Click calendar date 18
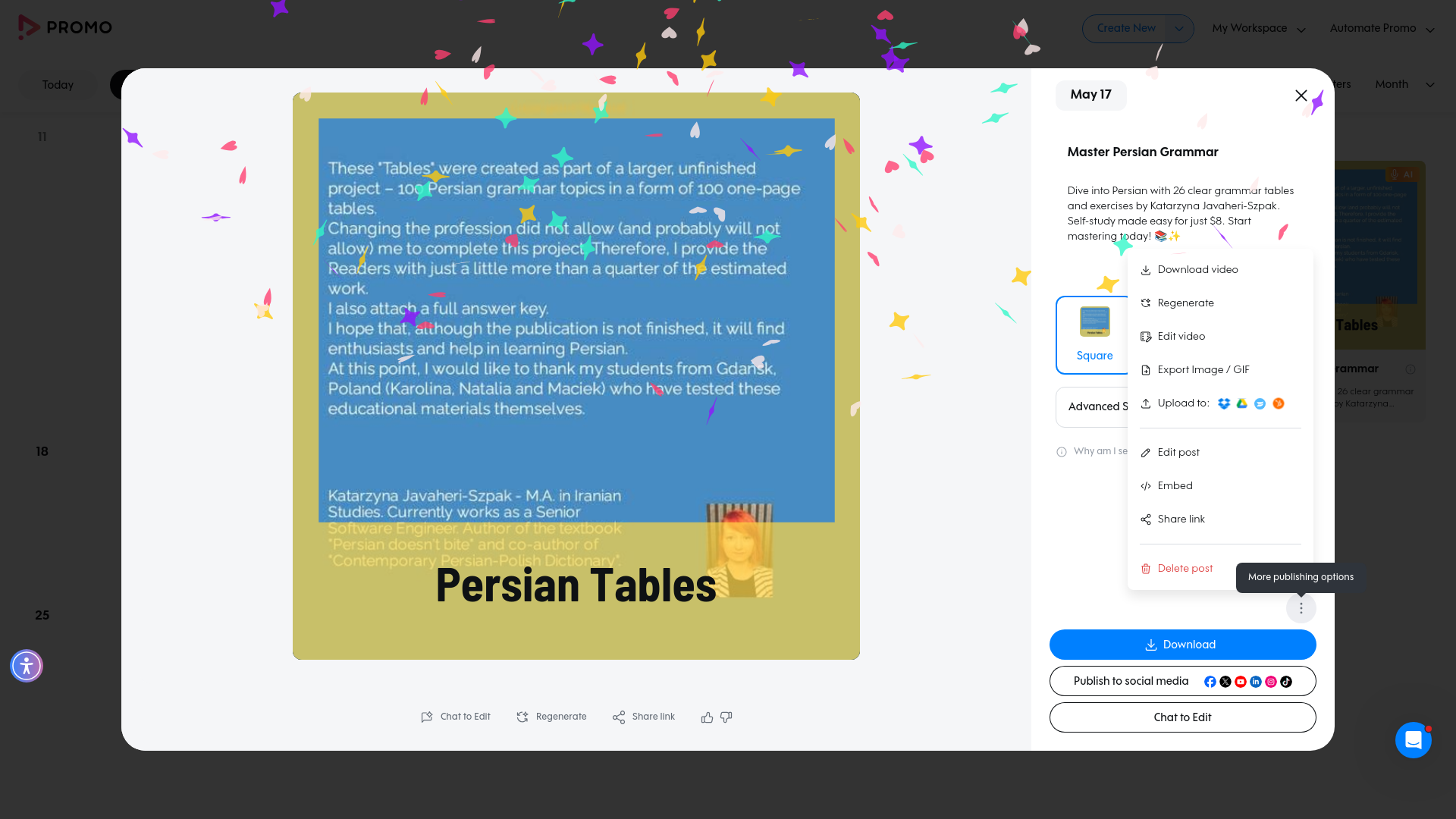 [x=42, y=452]
